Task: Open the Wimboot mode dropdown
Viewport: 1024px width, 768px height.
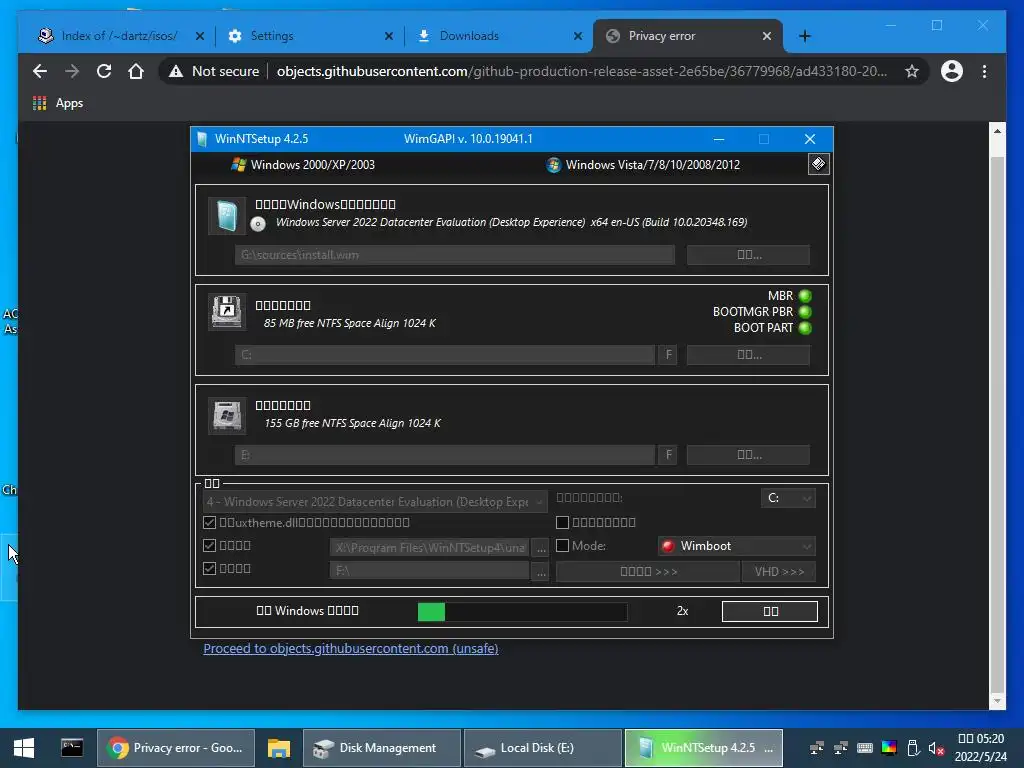Action: tap(737, 546)
